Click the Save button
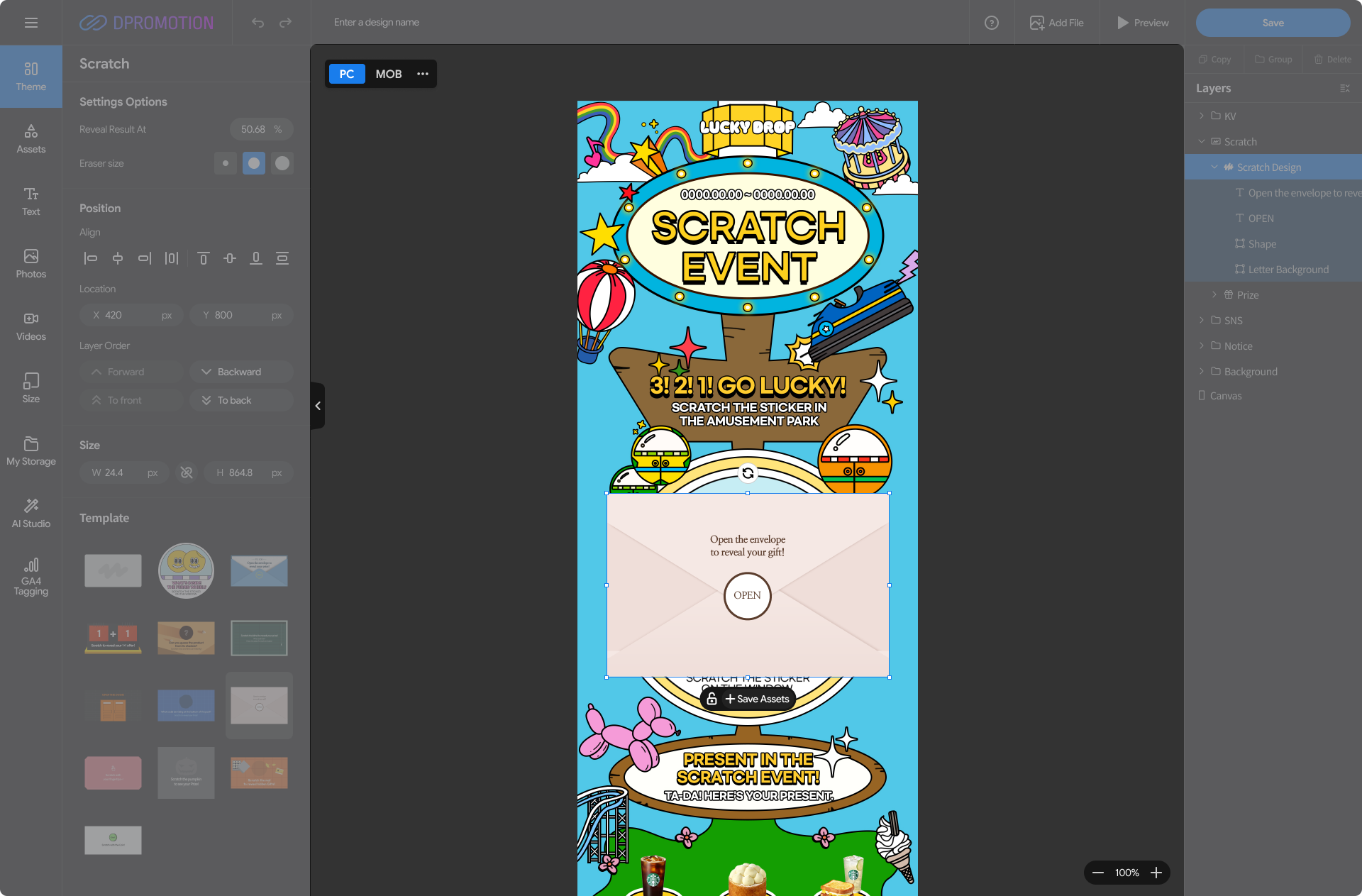The width and height of the screenshot is (1362, 896). pyautogui.click(x=1273, y=23)
